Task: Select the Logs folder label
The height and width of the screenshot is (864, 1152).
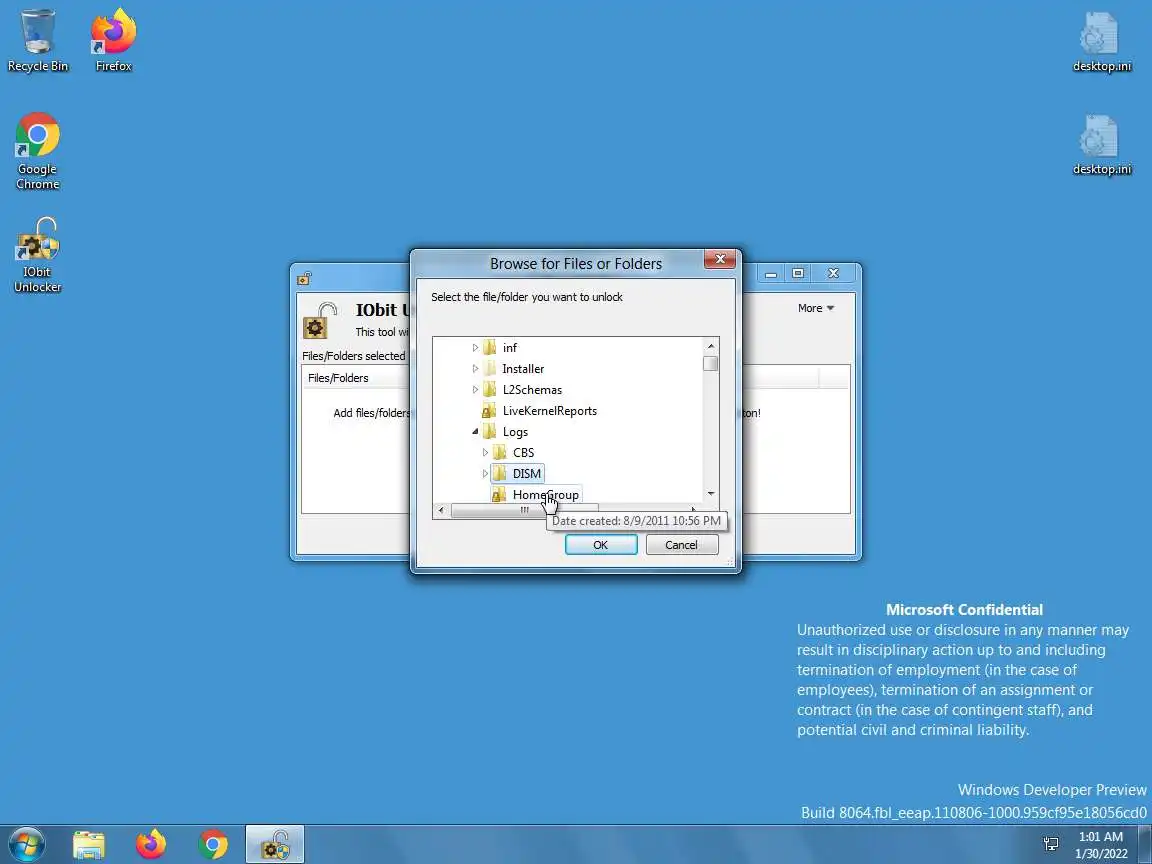Action: pyautogui.click(x=515, y=432)
